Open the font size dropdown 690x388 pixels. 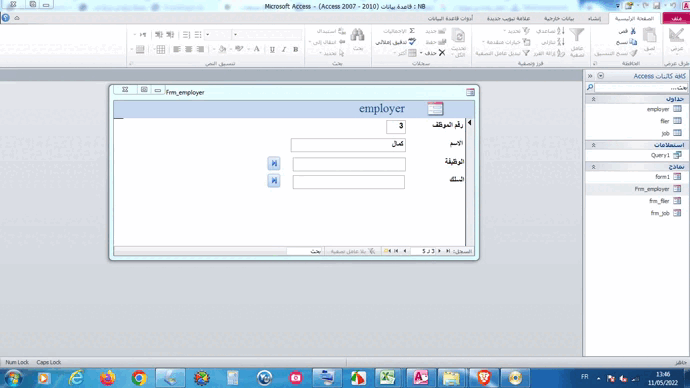click(208, 35)
